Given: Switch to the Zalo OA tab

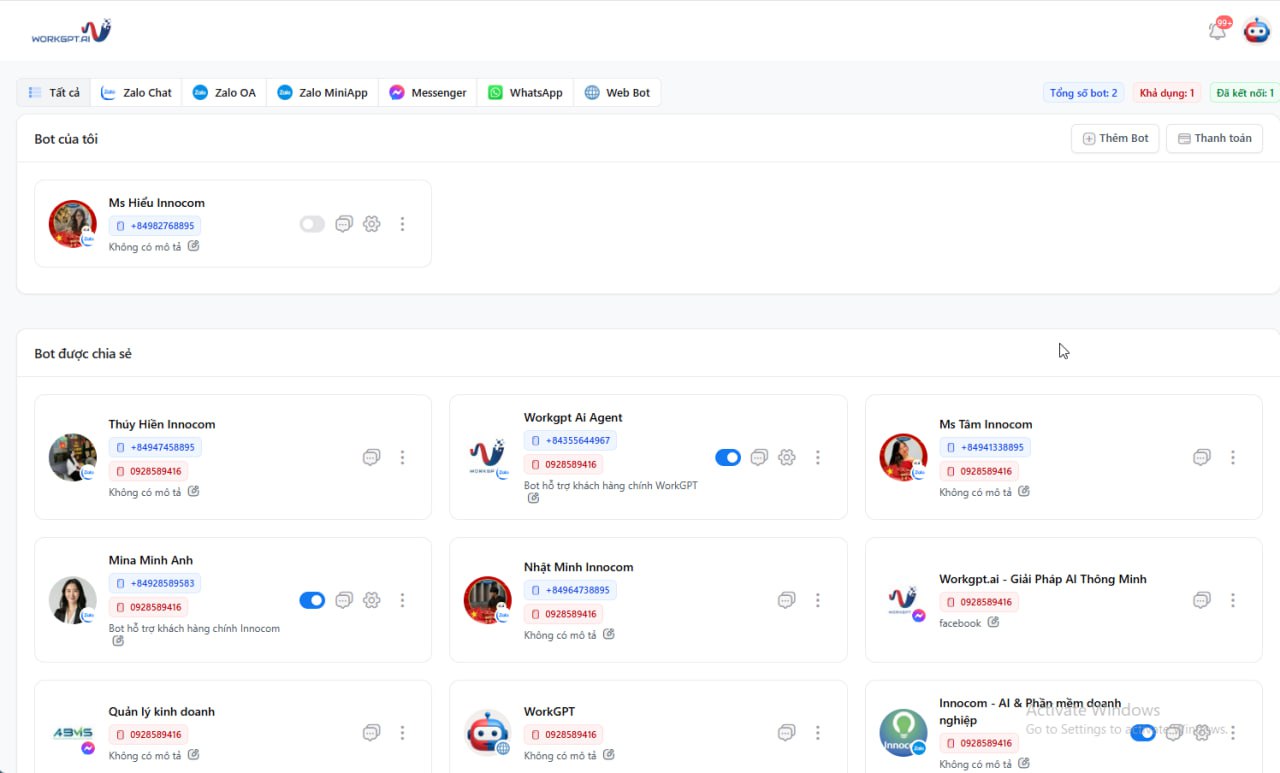Looking at the screenshot, I should click(x=224, y=93).
